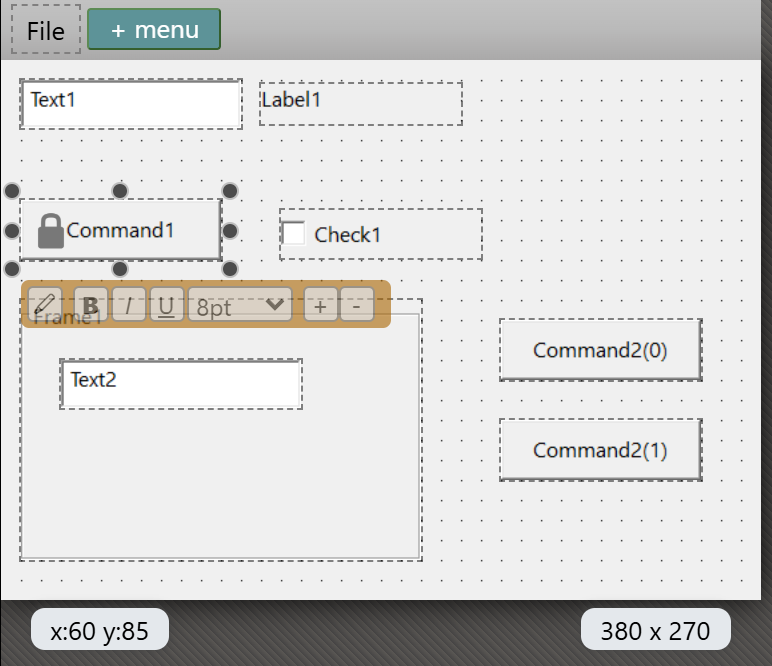The height and width of the screenshot is (666, 772).
Task: Add a new menu with + menu button
Action: [154, 29]
